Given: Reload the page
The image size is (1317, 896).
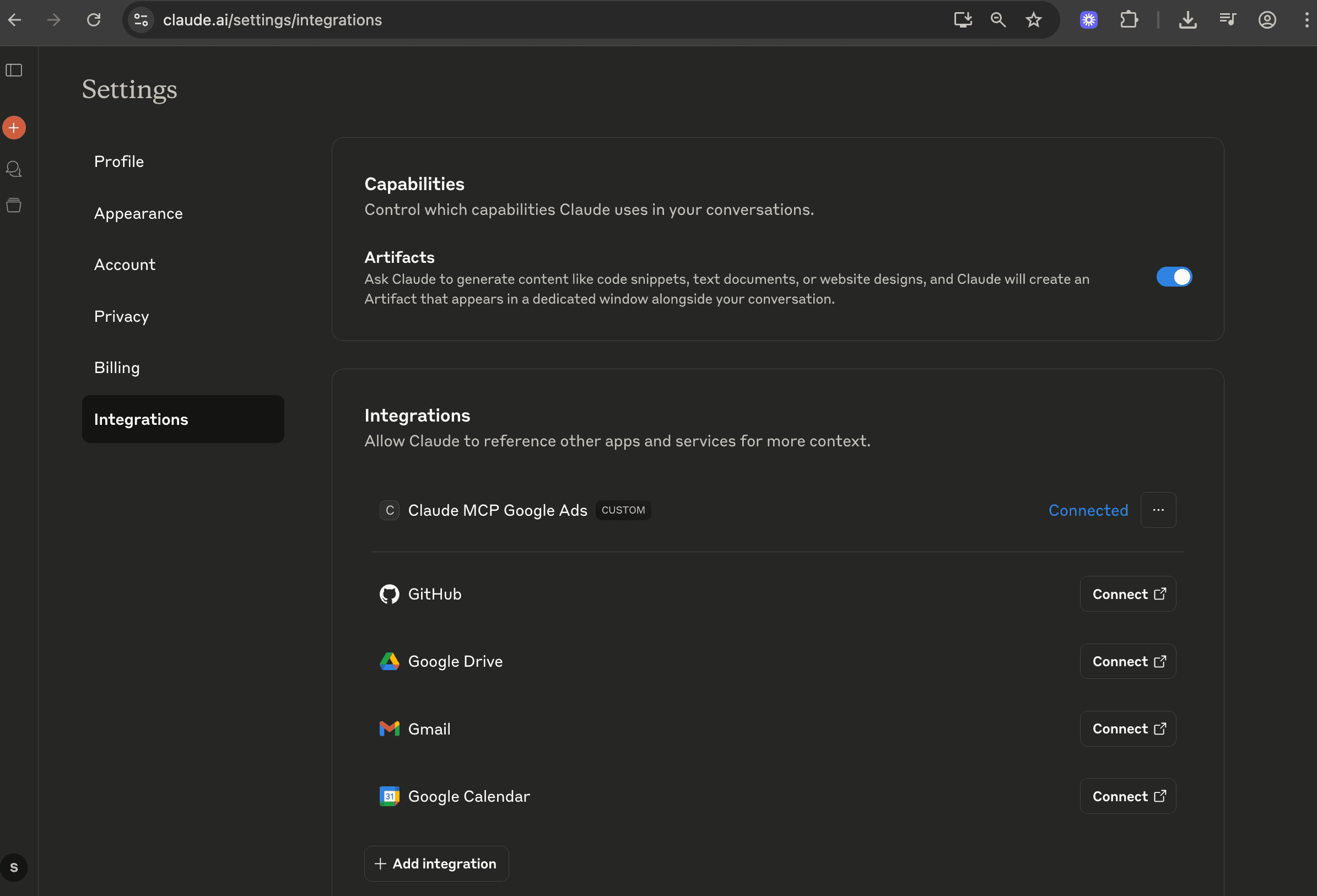Looking at the screenshot, I should [x=94, y=20].
